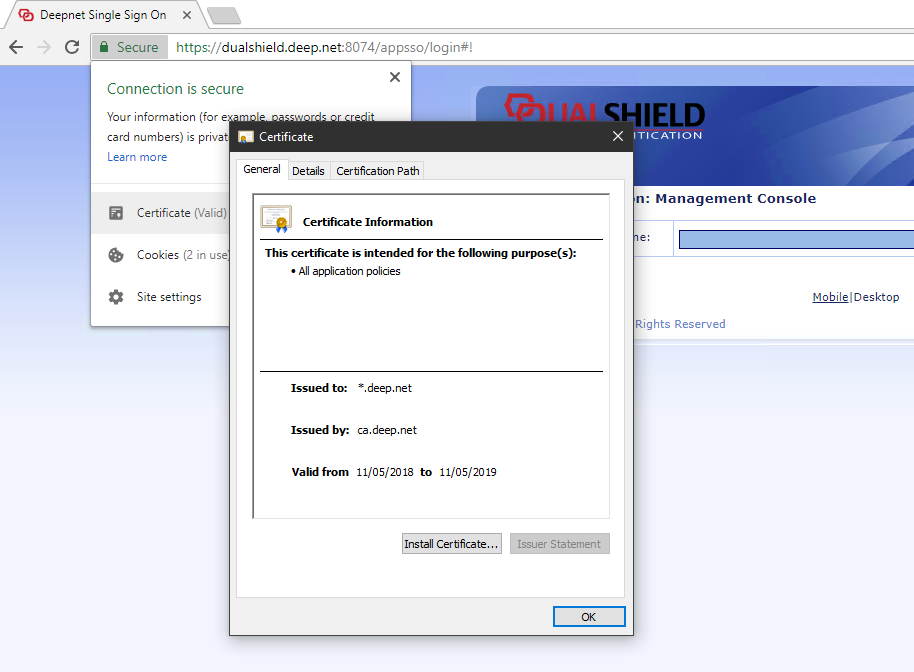Viewport: 914px width, 672px height.
Task: Click the expiry date 11/05/2019
Action: (x=468, y=472)
